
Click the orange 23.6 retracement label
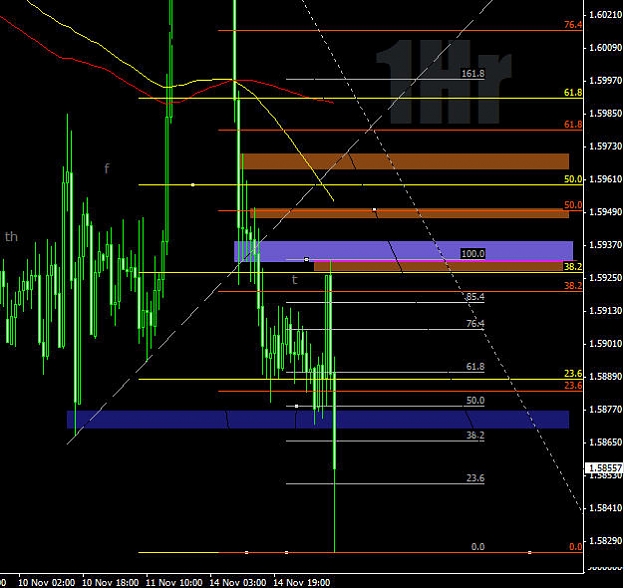tap(573, 385)
